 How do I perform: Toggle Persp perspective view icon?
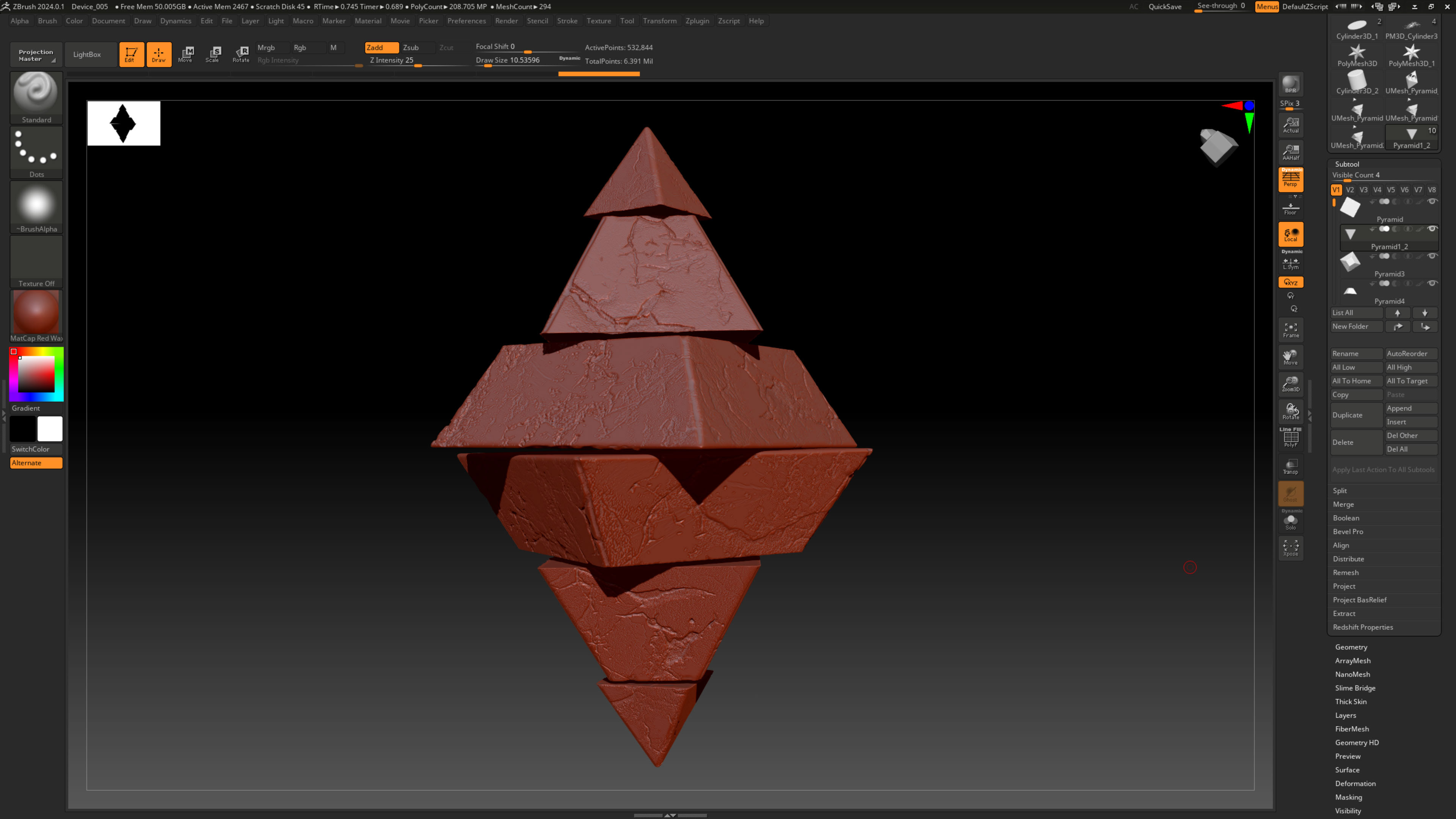point(1290,179)
